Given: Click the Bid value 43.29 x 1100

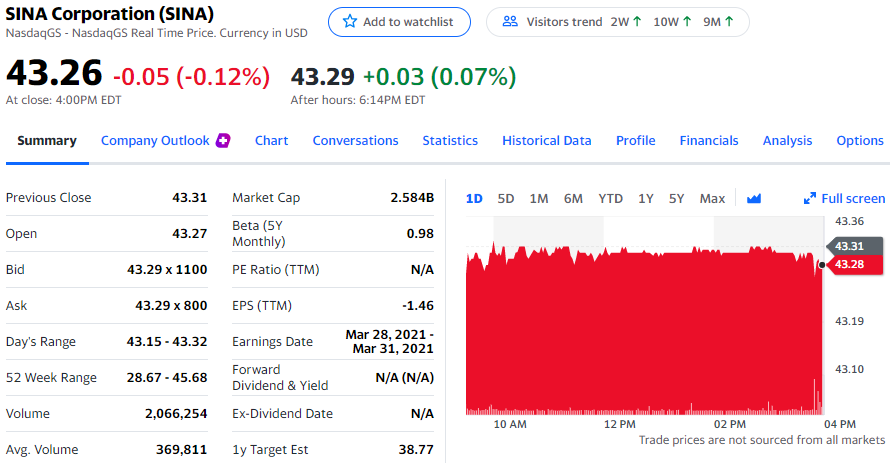Looking at the screenshot, I should point(167,270).
